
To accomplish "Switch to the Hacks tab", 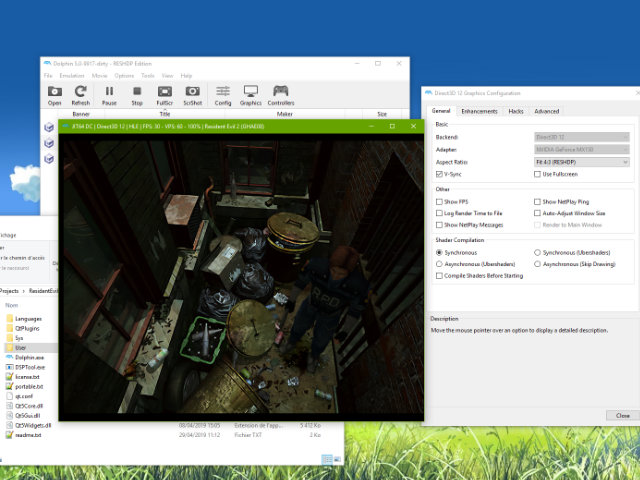I will click(516, 111).
